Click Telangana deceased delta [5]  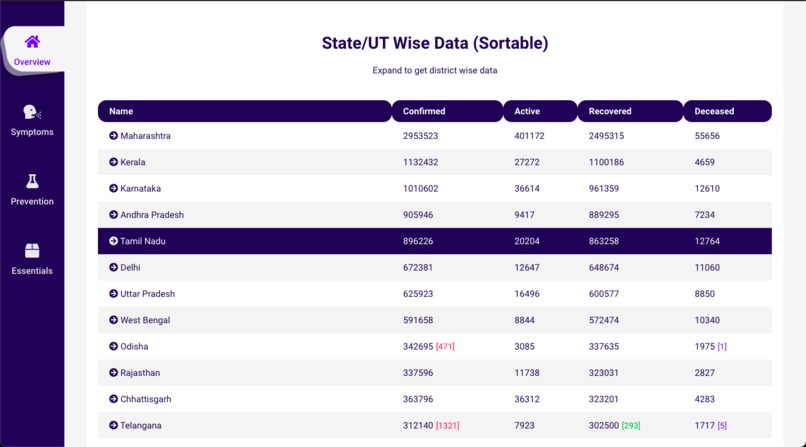tap(722, 425)
